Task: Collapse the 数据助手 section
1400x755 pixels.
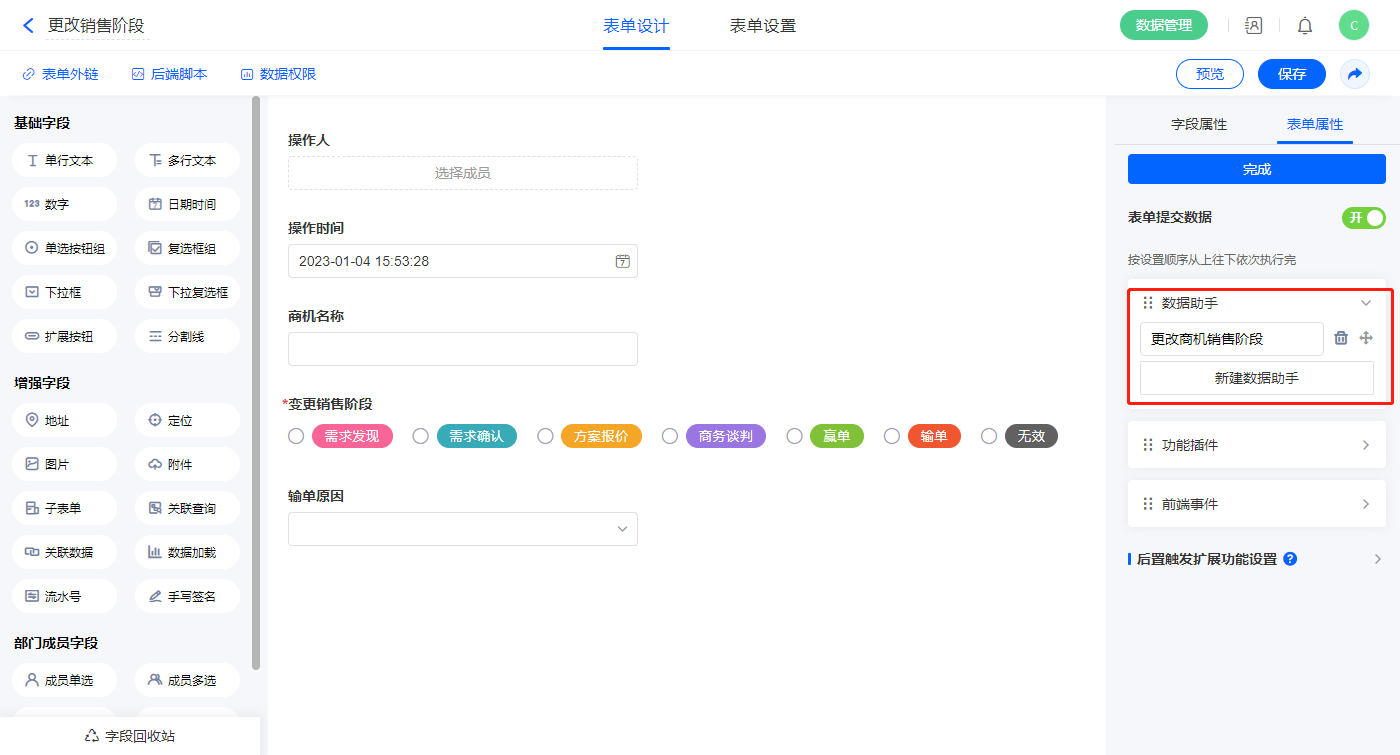Action: click(1365, 303)
